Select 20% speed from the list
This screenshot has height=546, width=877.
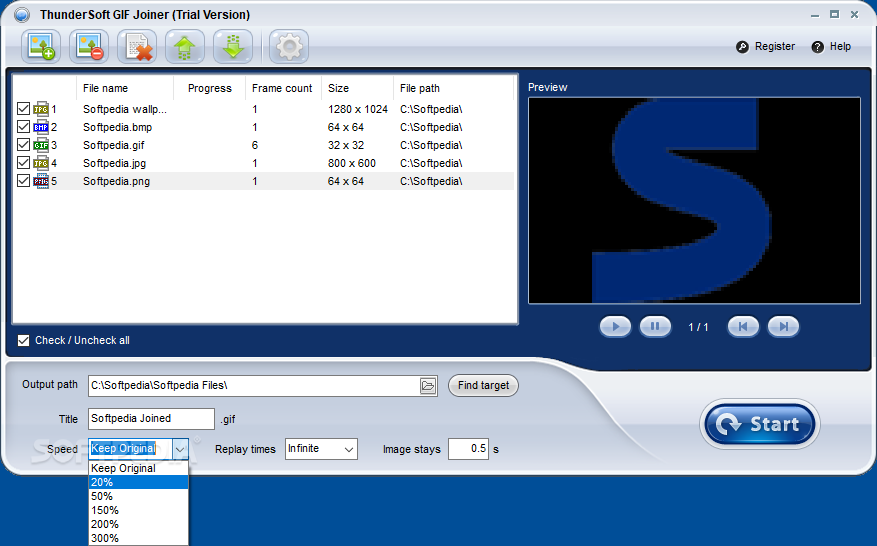point(138,482)
